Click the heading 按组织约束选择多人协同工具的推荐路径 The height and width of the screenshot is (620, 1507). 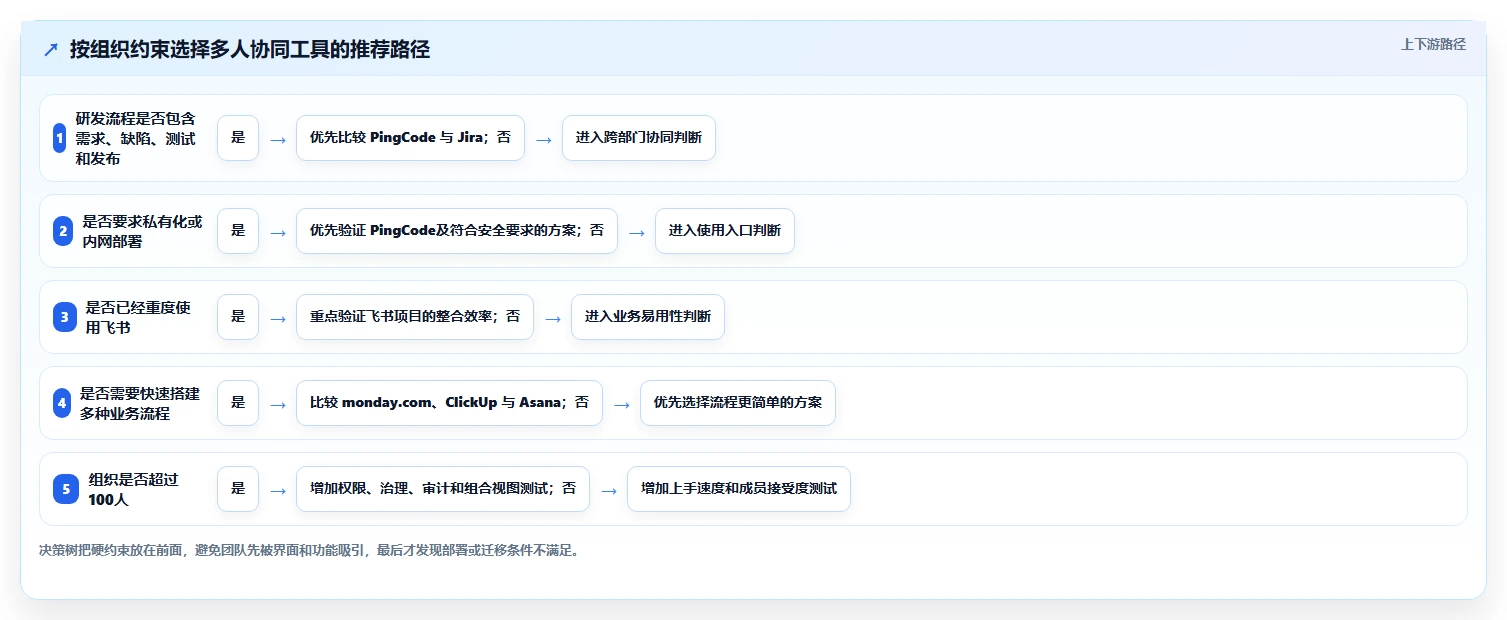(250, 49)
